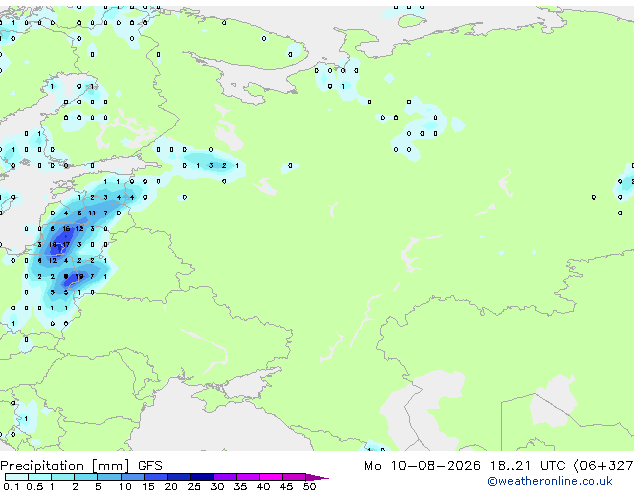
Task: Click the 19 precipitation value on the map
Action: (79, 277)
